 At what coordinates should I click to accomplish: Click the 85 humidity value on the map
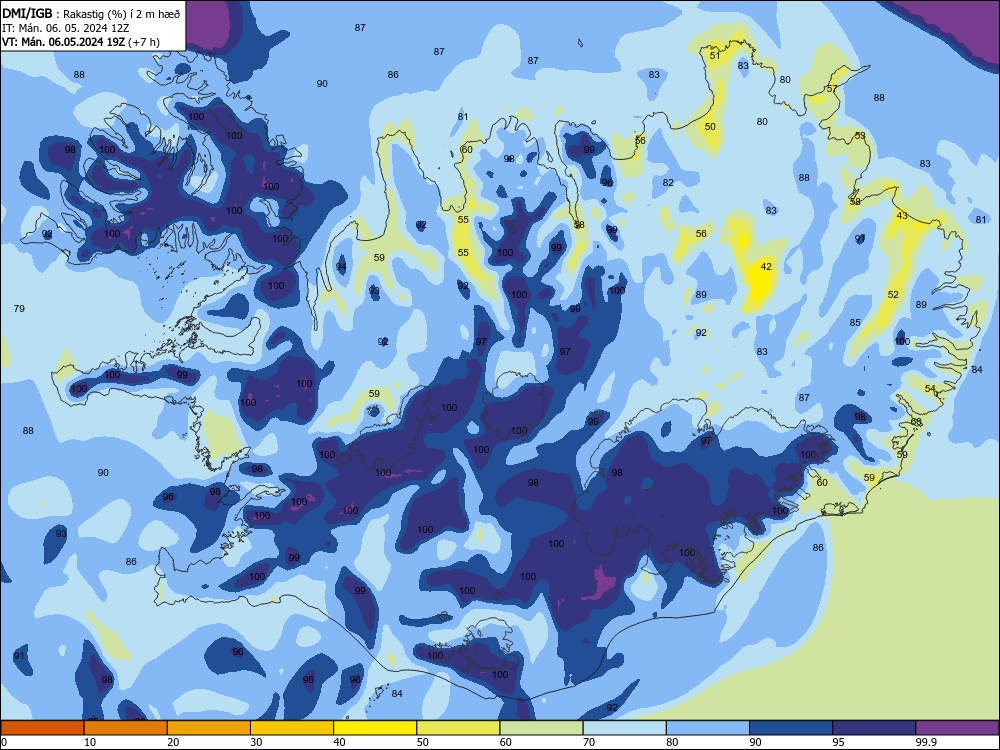pos(855,323)
